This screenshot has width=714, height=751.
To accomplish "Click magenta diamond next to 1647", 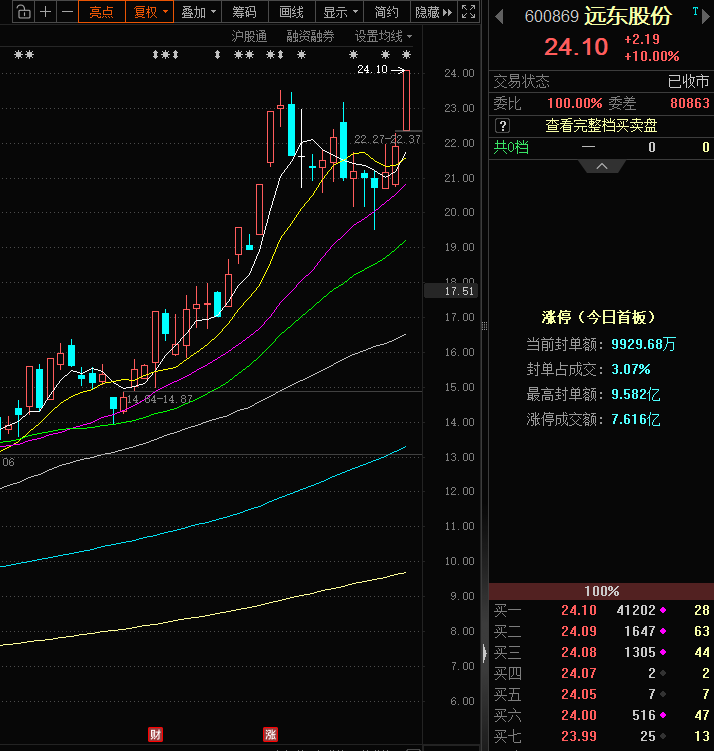I will (x=663, y=631).
